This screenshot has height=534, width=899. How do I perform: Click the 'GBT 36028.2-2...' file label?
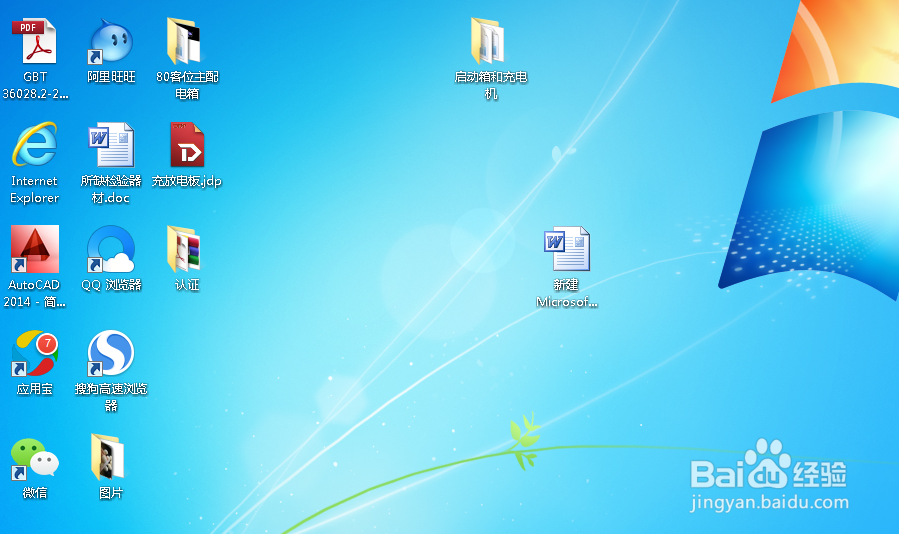(x=35, y=85)
